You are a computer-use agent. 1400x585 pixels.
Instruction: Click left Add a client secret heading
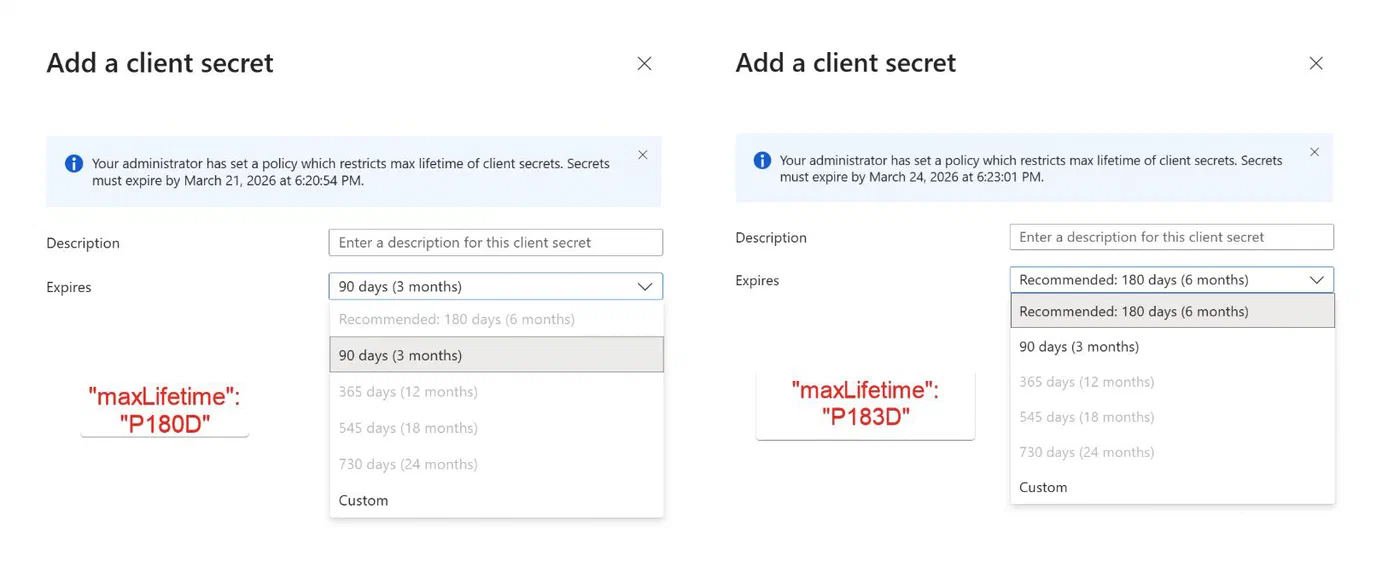(160, 63)
